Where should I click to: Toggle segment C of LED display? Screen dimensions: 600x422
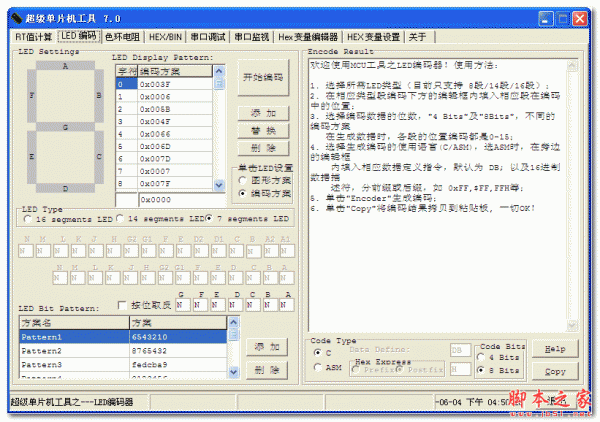pyautogui.click(x=99, y=157)
